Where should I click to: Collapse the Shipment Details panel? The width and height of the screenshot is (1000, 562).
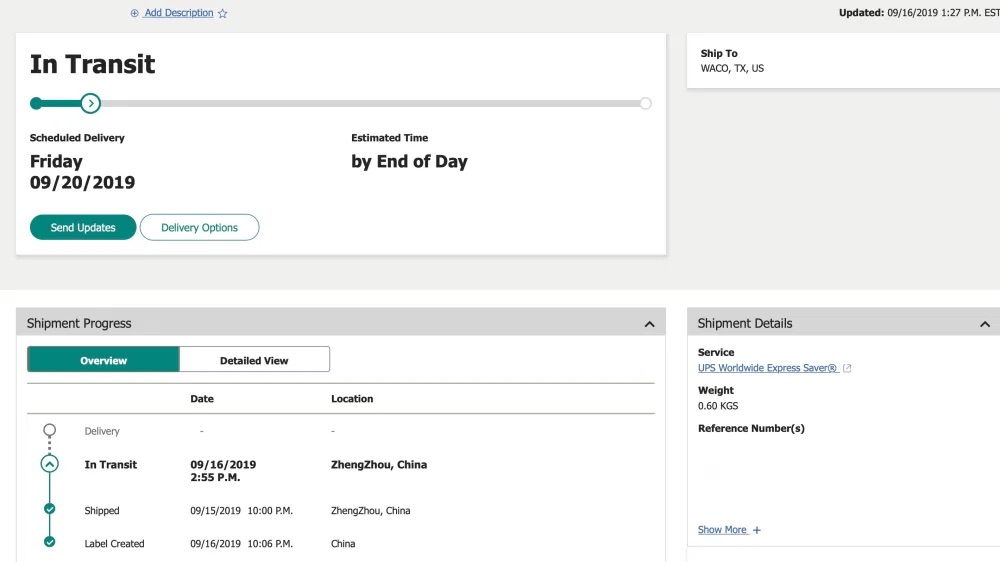[985, 324]
